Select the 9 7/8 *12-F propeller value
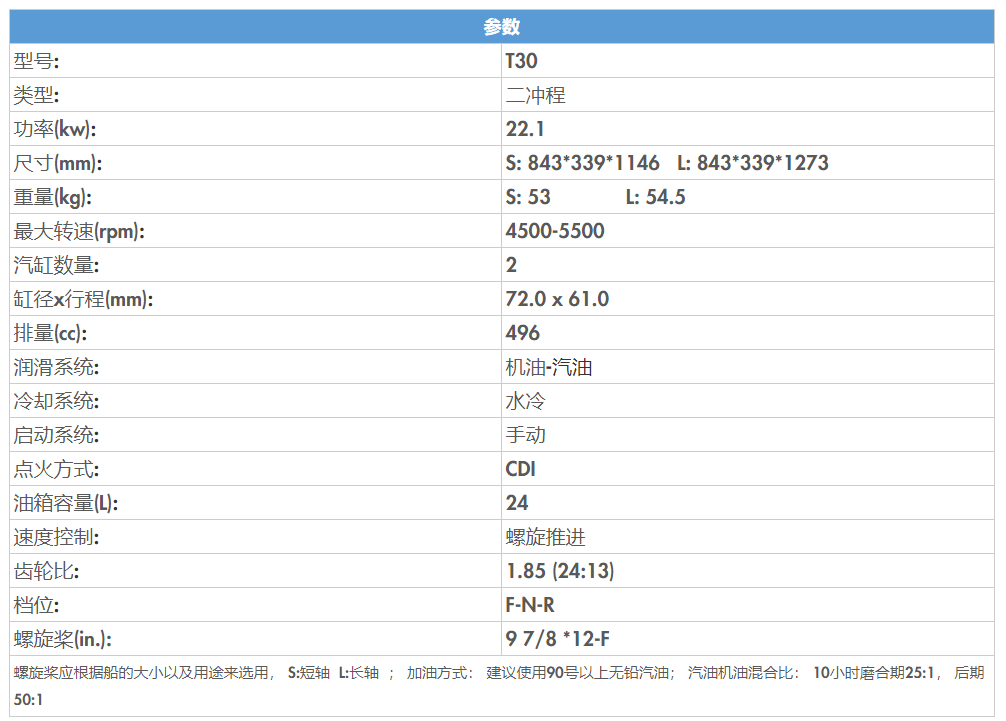Viewport: 1006px width, 721px height. (x=558, y=639)
